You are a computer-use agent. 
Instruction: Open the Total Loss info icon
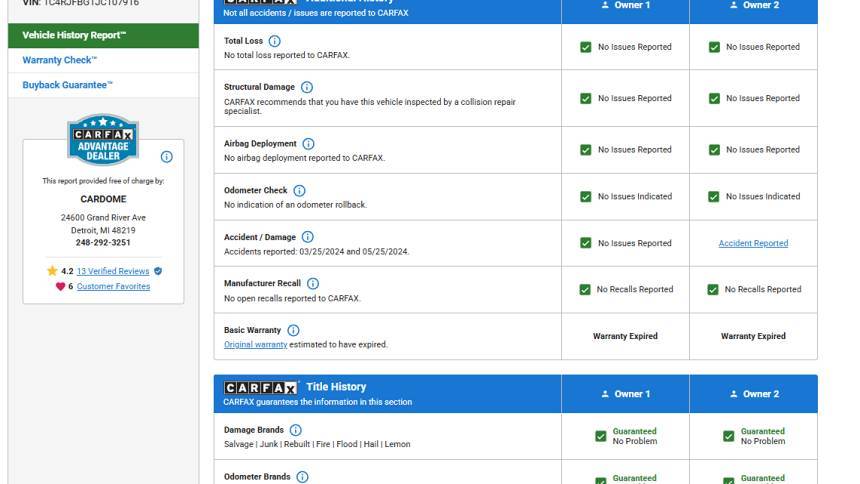pyautogui.click(x=275, y=41)
